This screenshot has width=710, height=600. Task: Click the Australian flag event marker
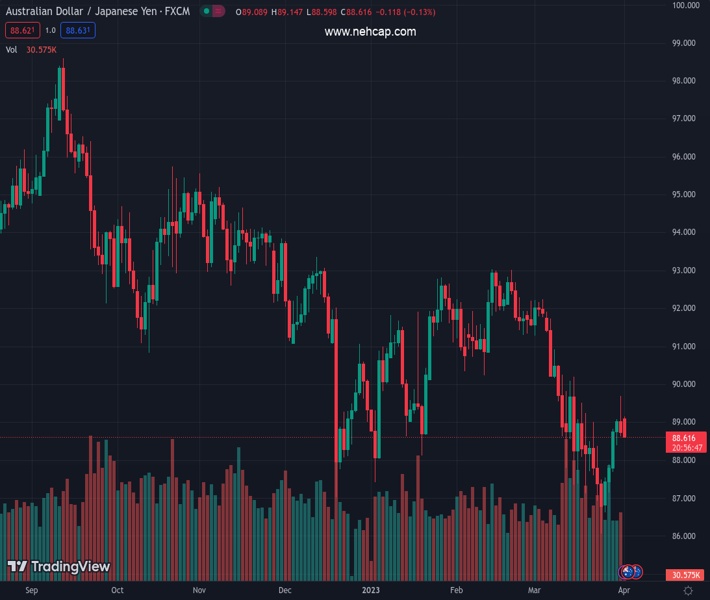click(627, 571)
